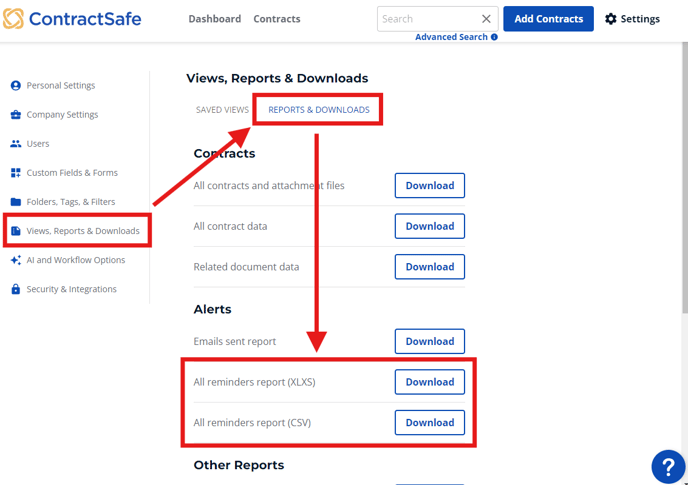This screenshot has height=485, width=688.
Task: Open Security & Integrations lock icon
Action: [x=16, y=289]
